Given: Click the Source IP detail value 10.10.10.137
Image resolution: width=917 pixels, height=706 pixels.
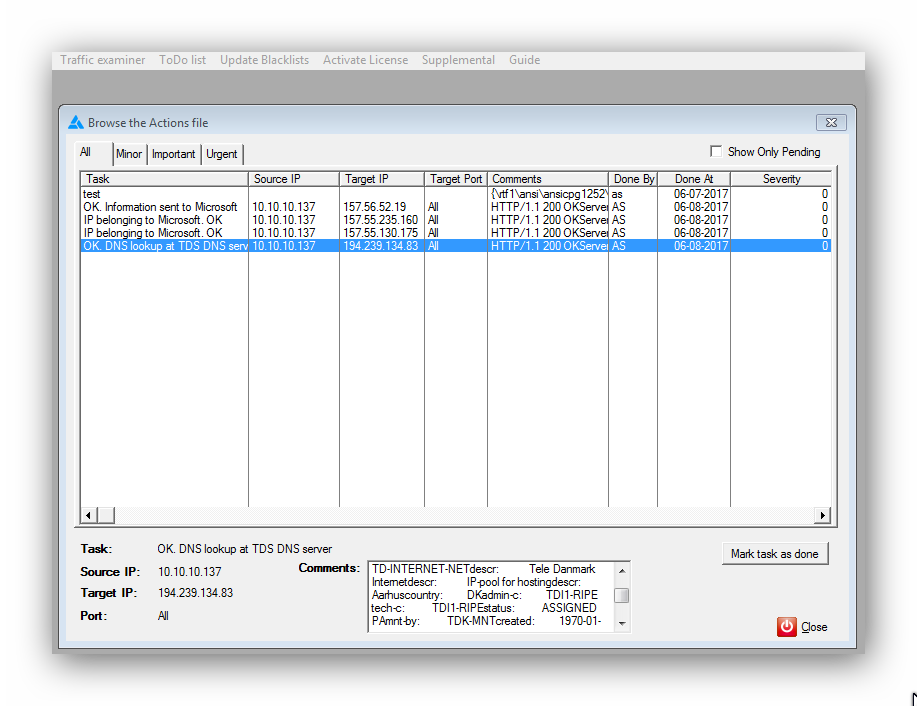Looking at the screenshot, I should pos(189,571).
